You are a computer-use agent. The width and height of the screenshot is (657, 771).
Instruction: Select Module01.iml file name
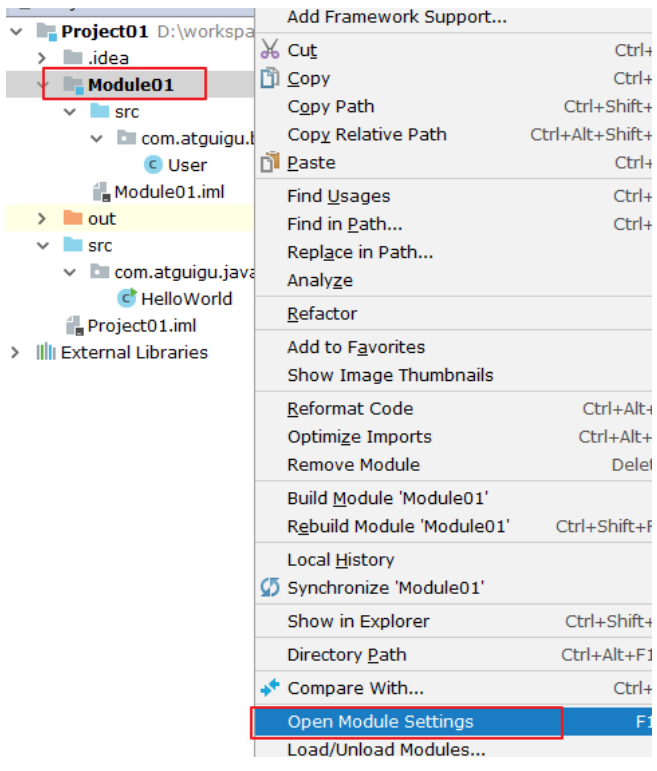pos(169,192)
